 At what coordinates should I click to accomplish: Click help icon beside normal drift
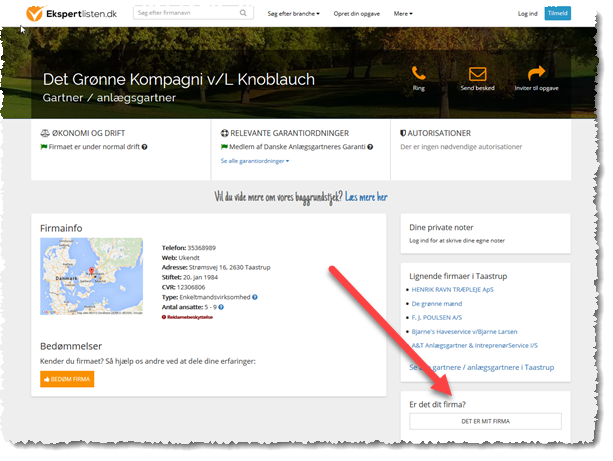pyautogui.click(x=145, y=147)
